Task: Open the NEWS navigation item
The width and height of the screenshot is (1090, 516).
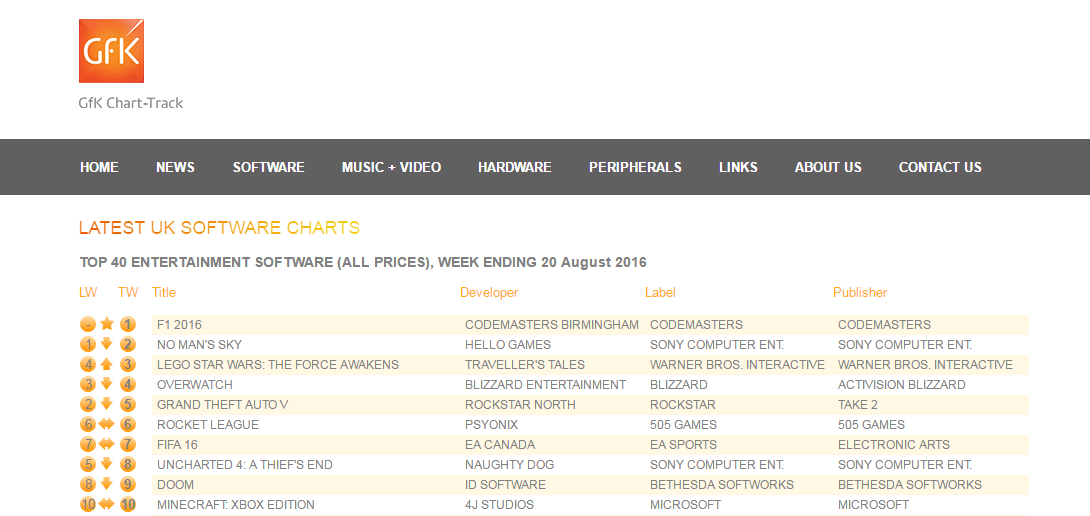Action: pos(175,167)
